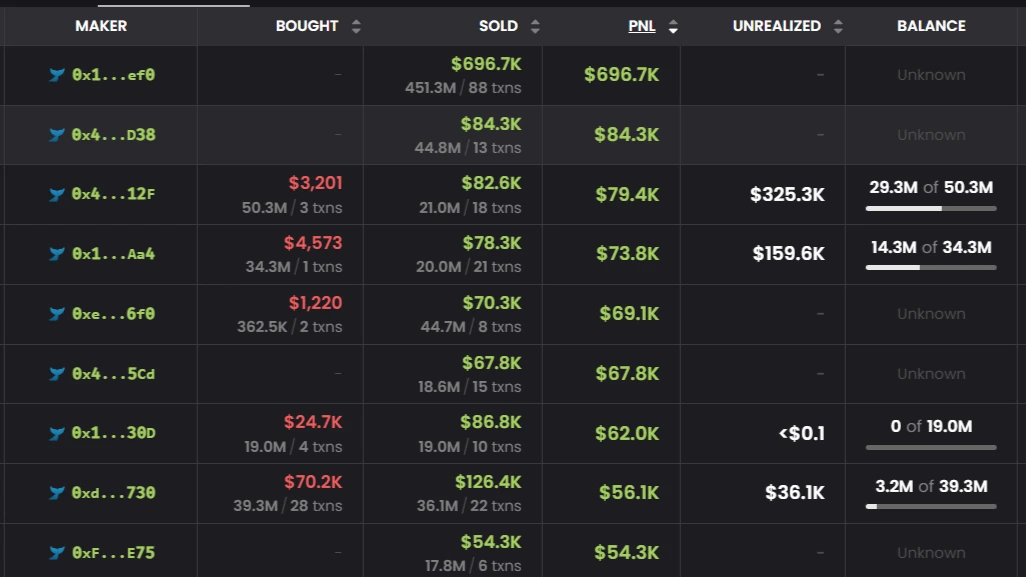Click balance bar 3.2M of 39.3M

pos(931,507)
